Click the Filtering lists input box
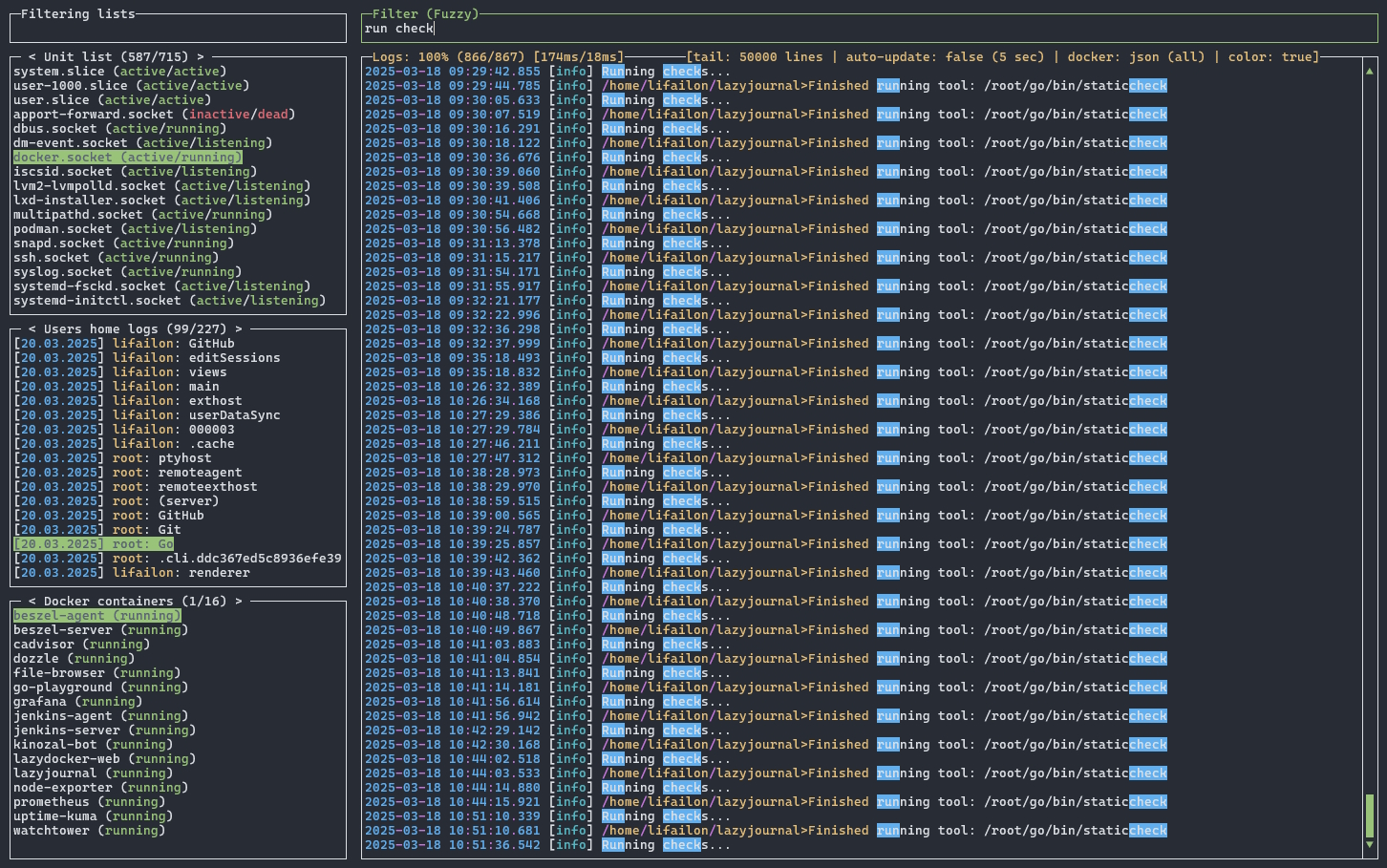This screenshot has width=1387, height=868. pyautogui.click(x=178, y=29)
